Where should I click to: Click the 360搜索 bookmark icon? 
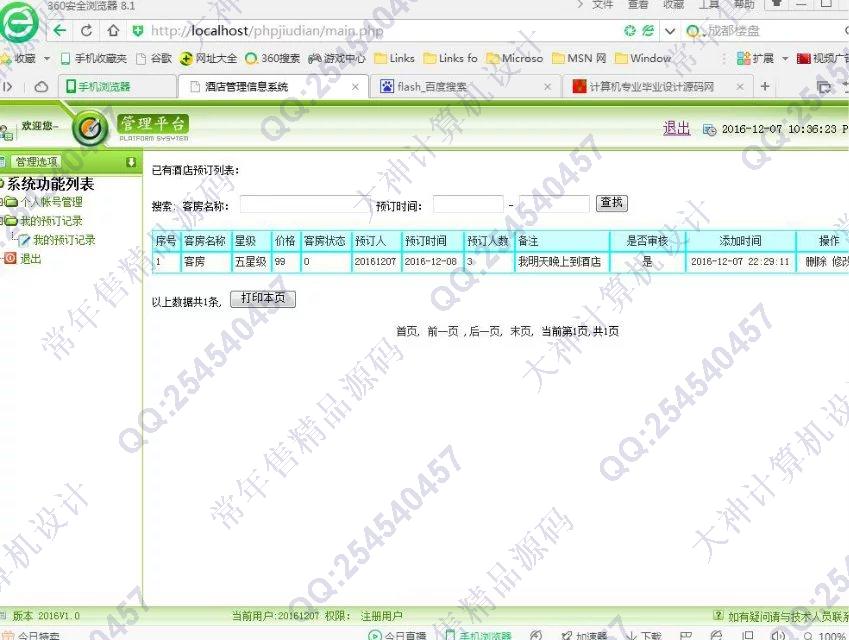[x=251, y=59]
